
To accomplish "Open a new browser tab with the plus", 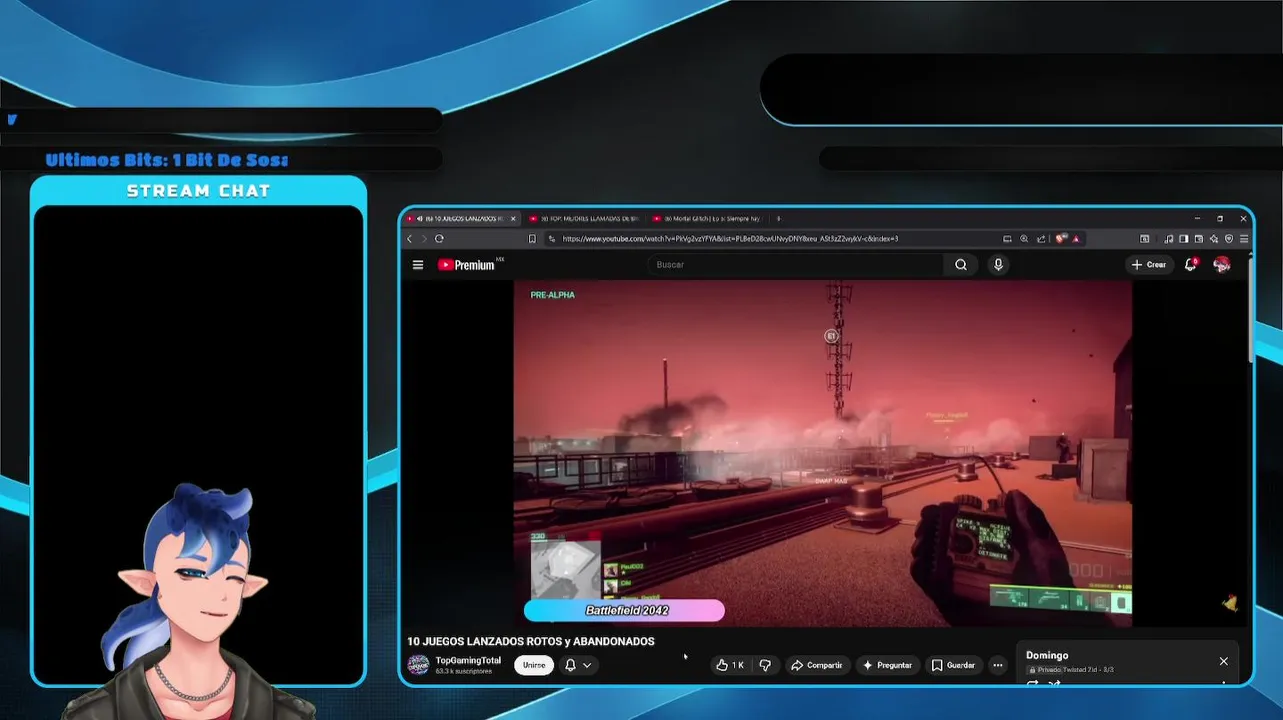I will [778, 218].
